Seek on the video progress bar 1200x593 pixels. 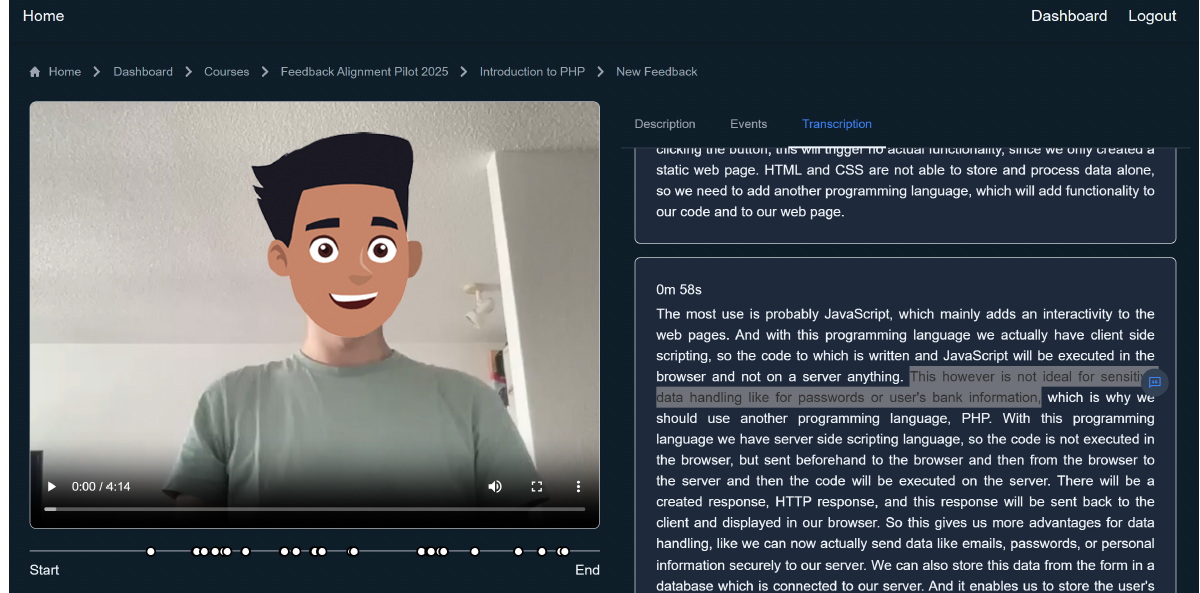coord(314,509)
